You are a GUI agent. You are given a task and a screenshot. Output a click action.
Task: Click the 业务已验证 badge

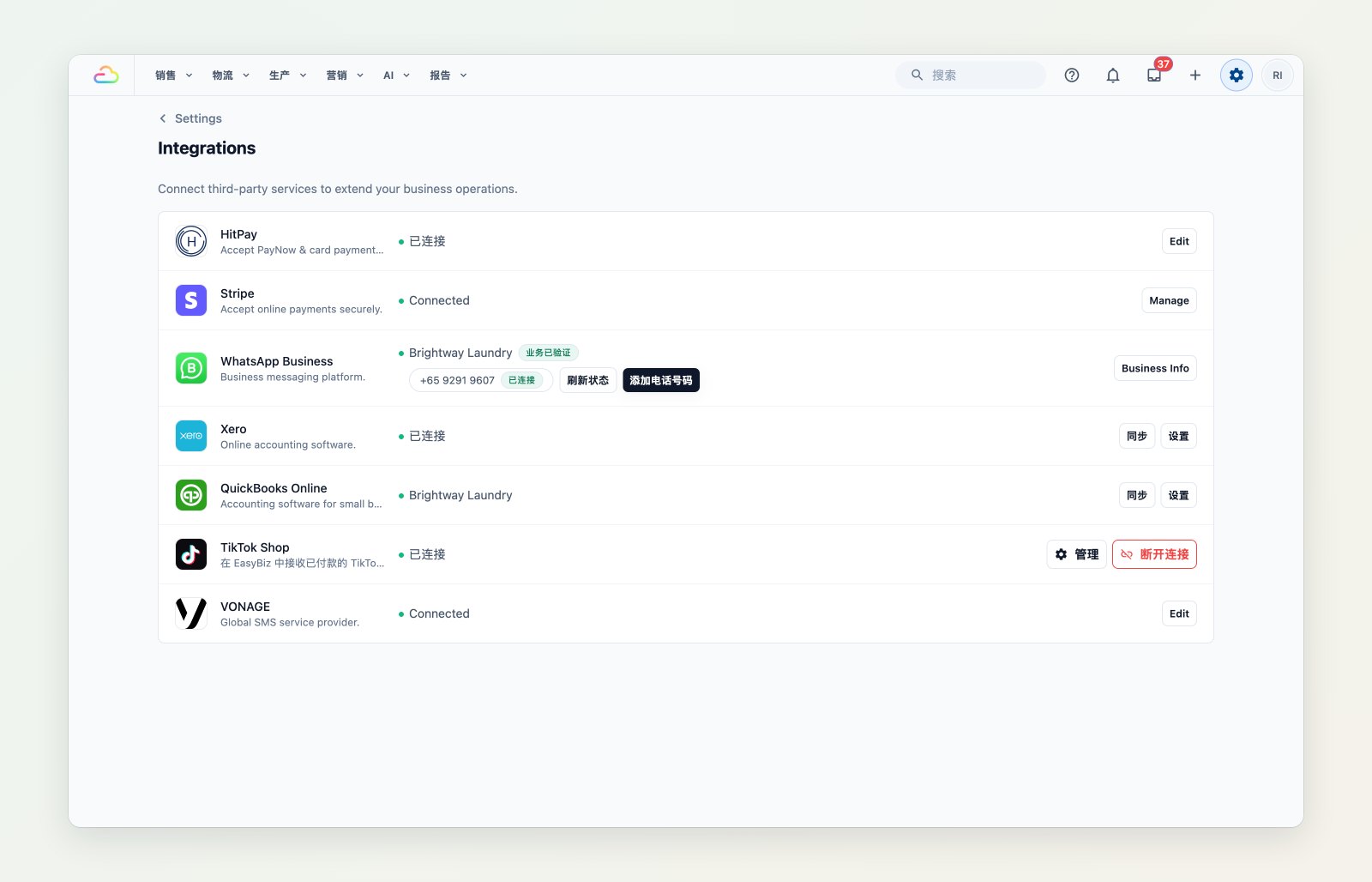(x=549, y=353)
